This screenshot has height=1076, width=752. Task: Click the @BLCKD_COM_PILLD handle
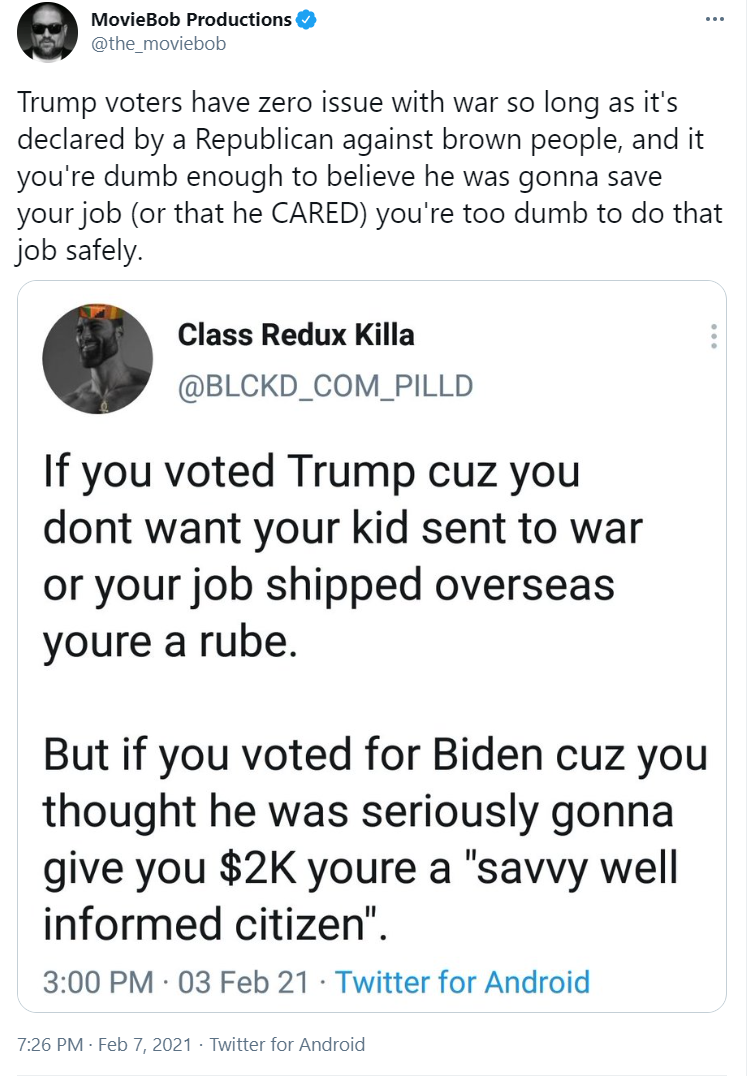coord(325,386)
